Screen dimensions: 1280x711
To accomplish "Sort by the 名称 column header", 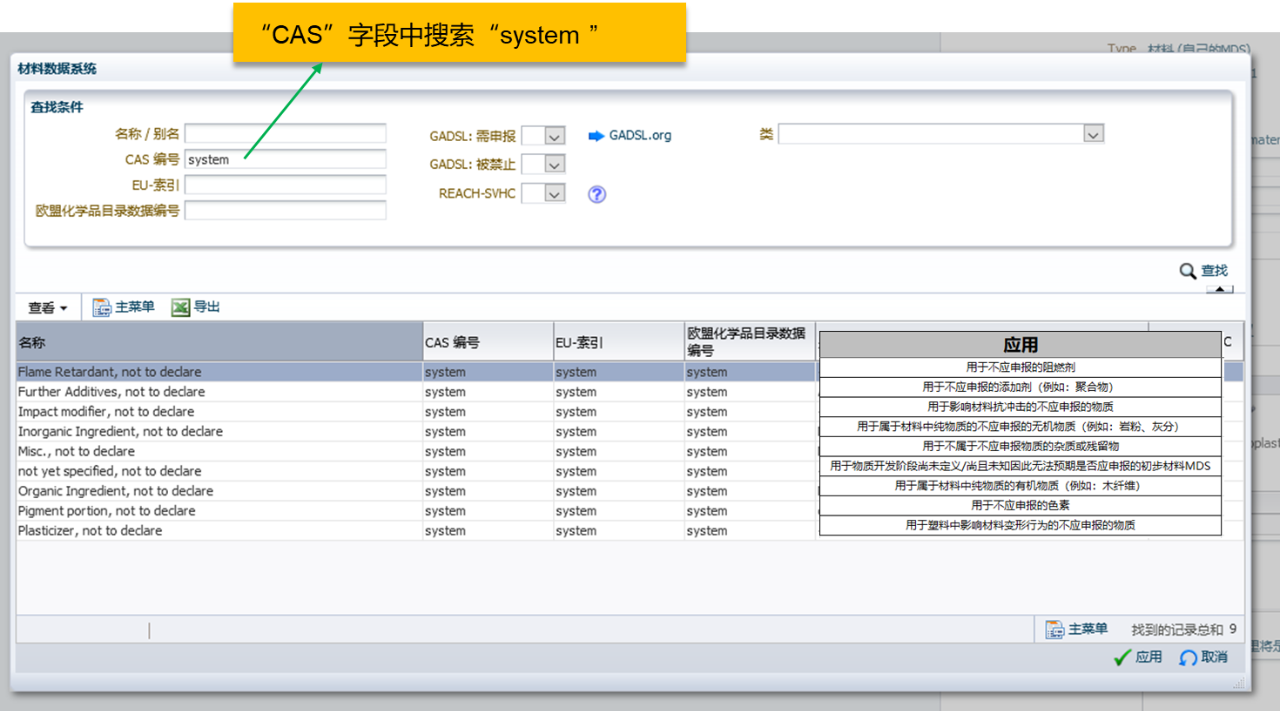I will pos(220,342).
